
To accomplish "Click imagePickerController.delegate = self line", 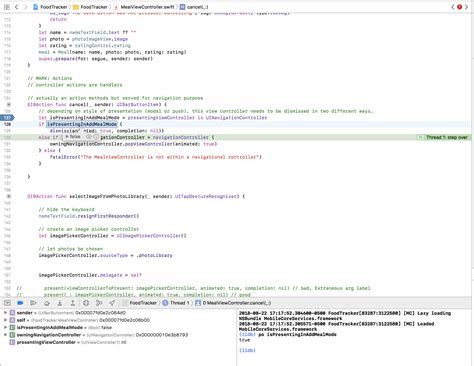I will tap(90, 275).
